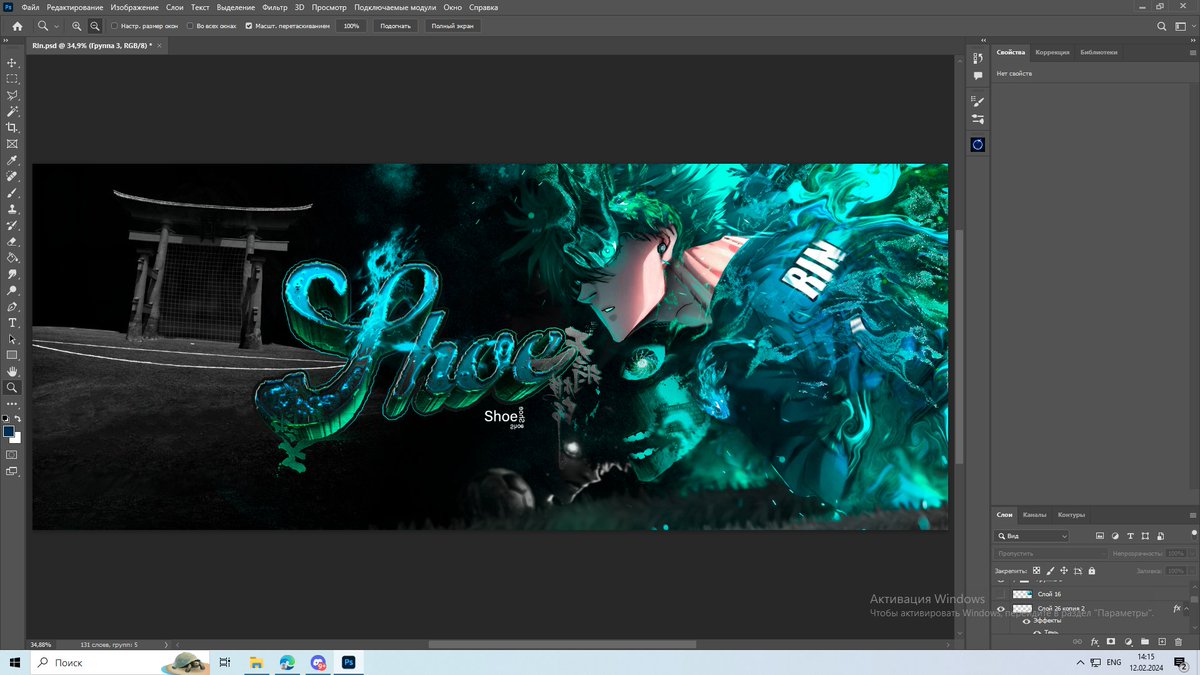Change the screen mode from the toolbar

tap(12, 471)
